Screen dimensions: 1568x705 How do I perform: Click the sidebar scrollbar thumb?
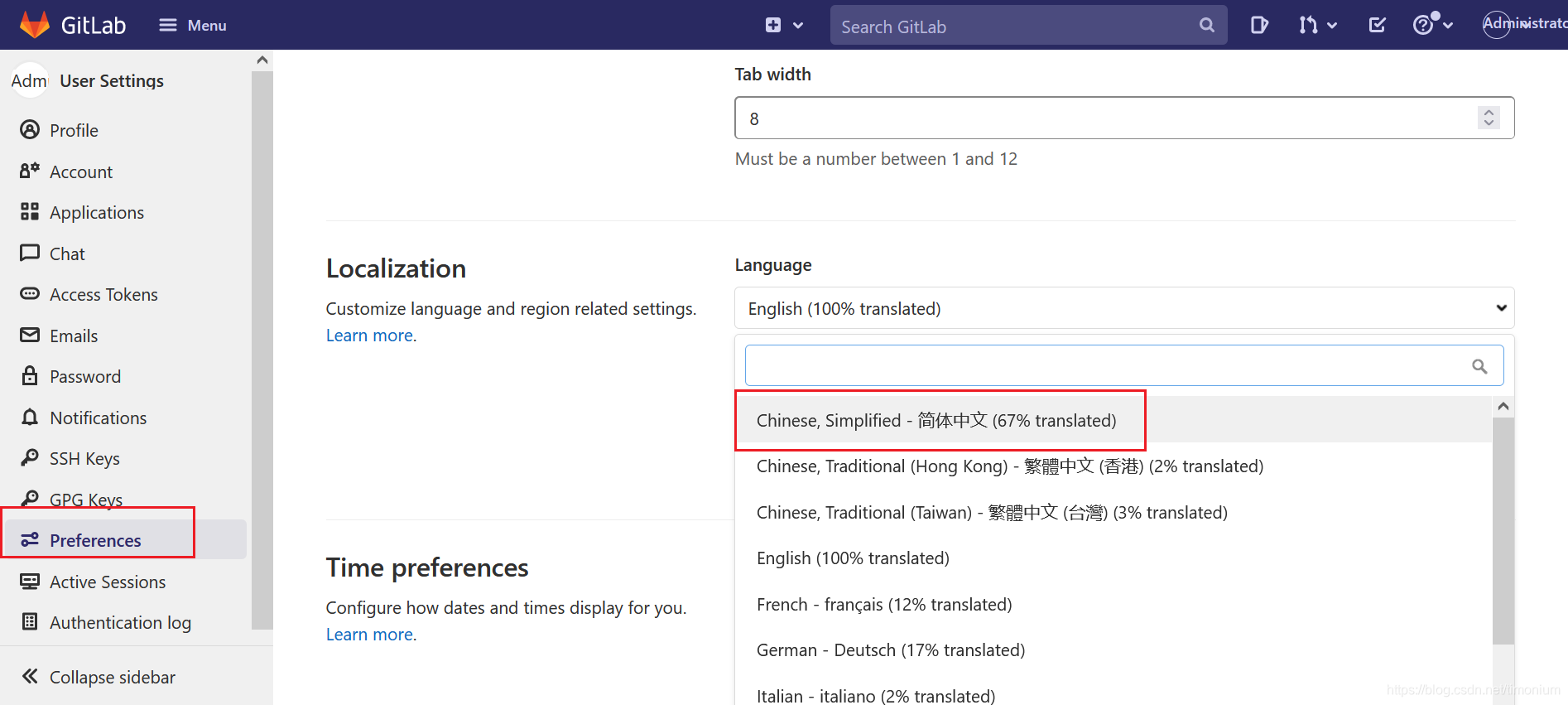pos(262,350)
